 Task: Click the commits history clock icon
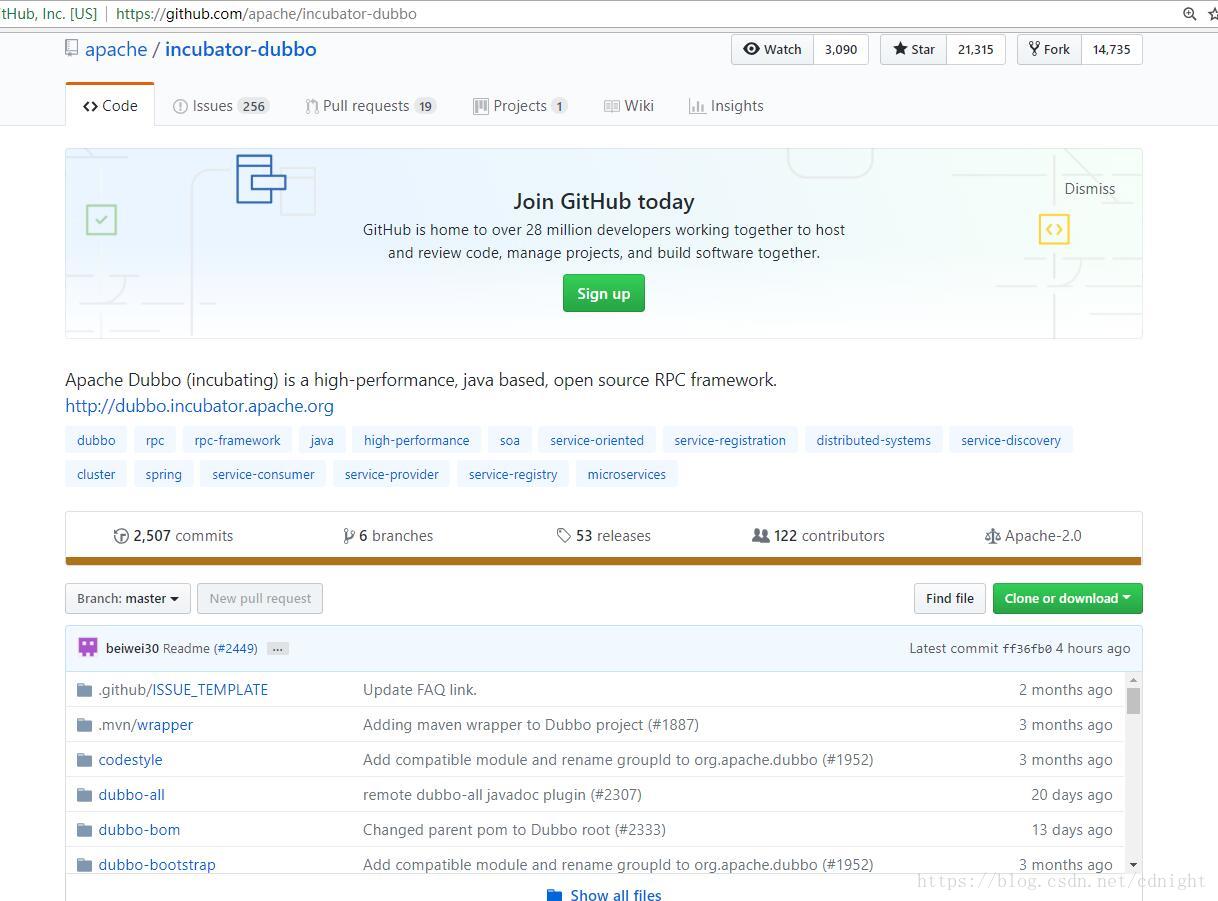[121, 536]
